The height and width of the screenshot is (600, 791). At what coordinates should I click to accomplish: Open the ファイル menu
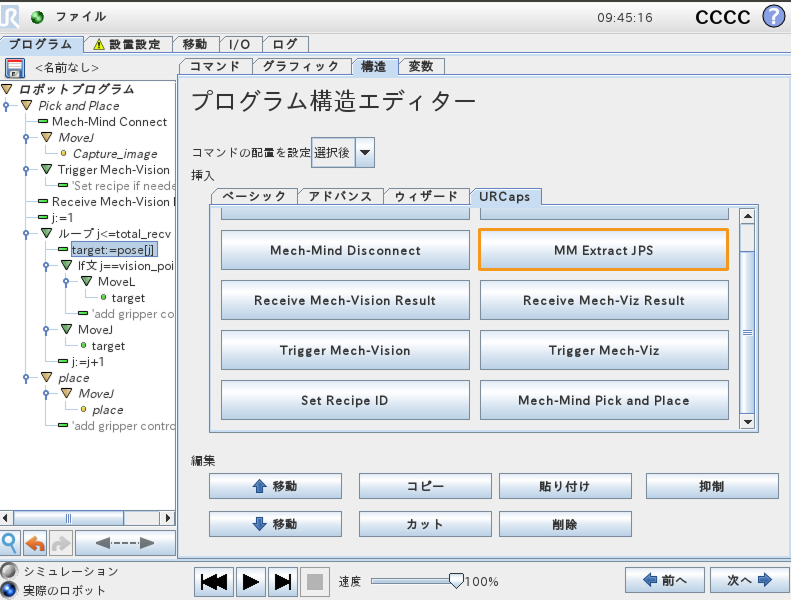(x=81, y=17)
